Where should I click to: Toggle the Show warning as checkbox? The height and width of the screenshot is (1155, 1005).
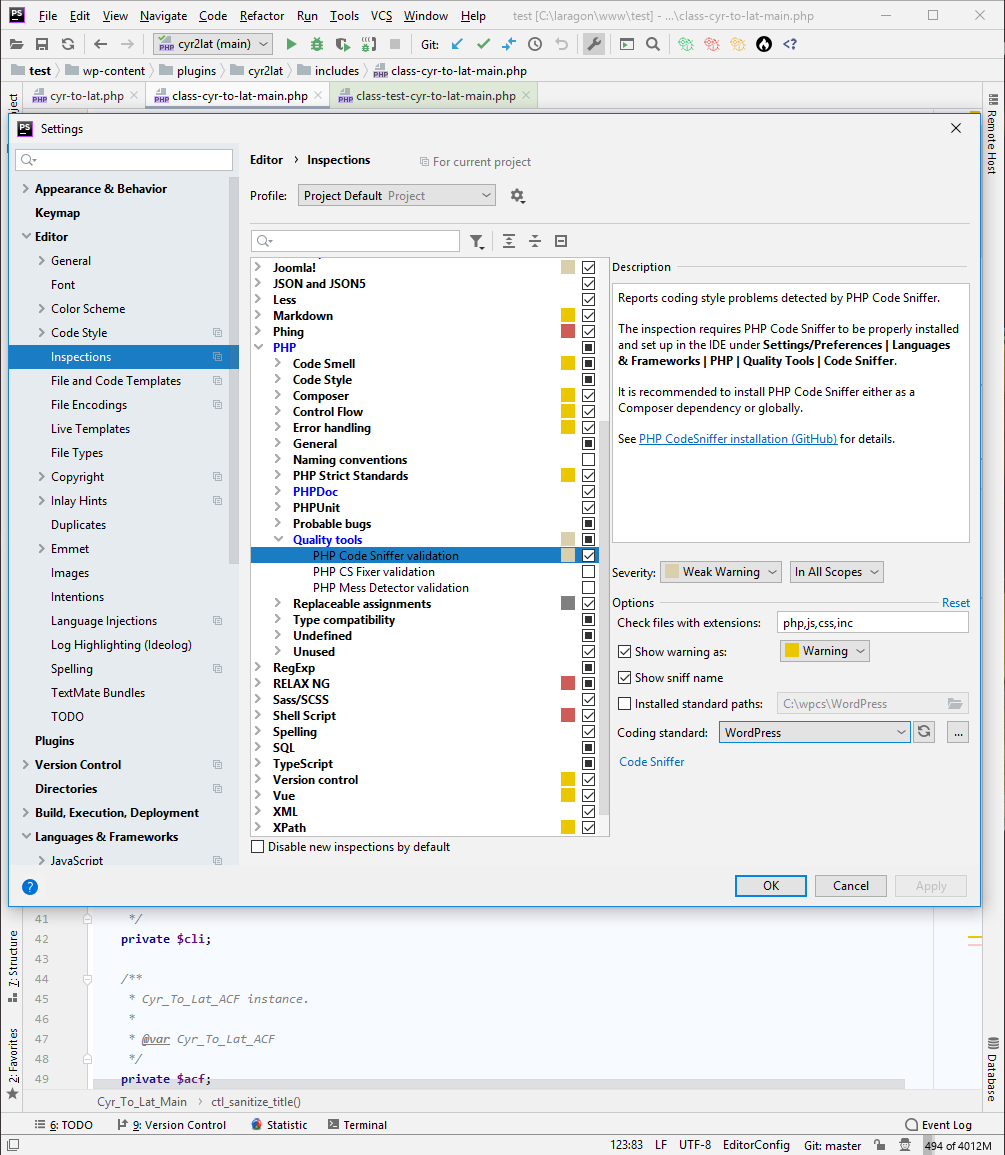[x=625, y=652]
